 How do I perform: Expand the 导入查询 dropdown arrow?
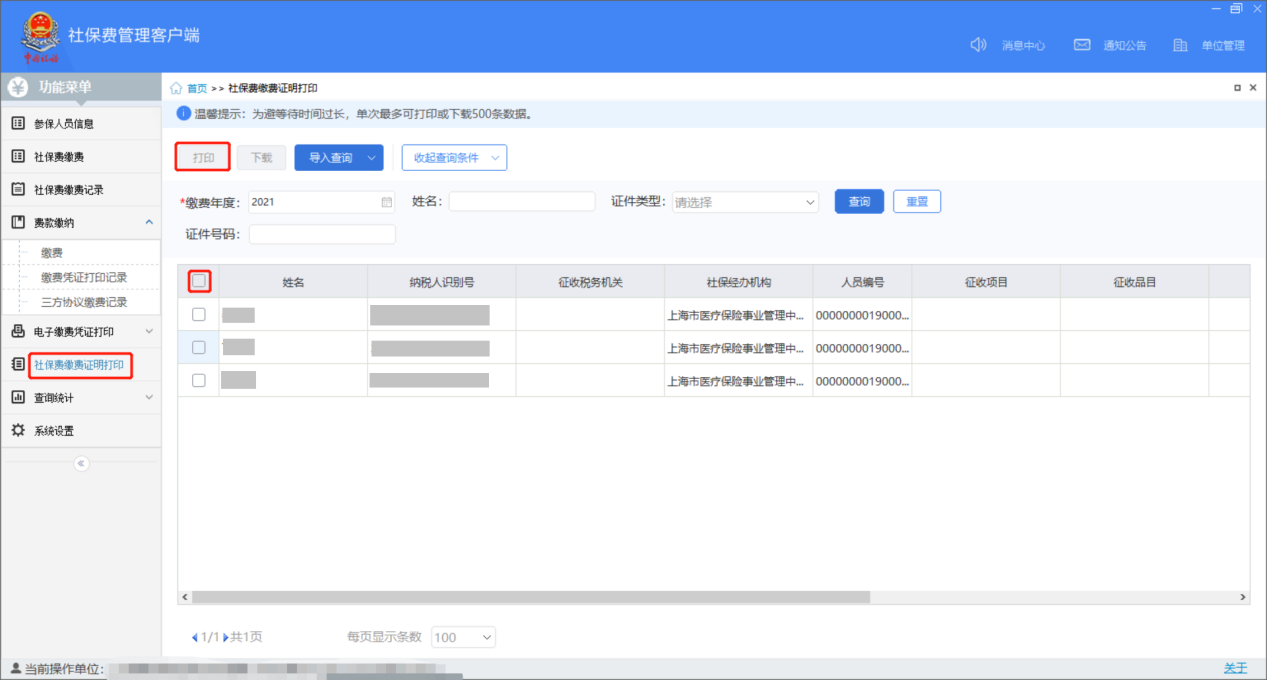pyautogui.click(x=371, y=158)
